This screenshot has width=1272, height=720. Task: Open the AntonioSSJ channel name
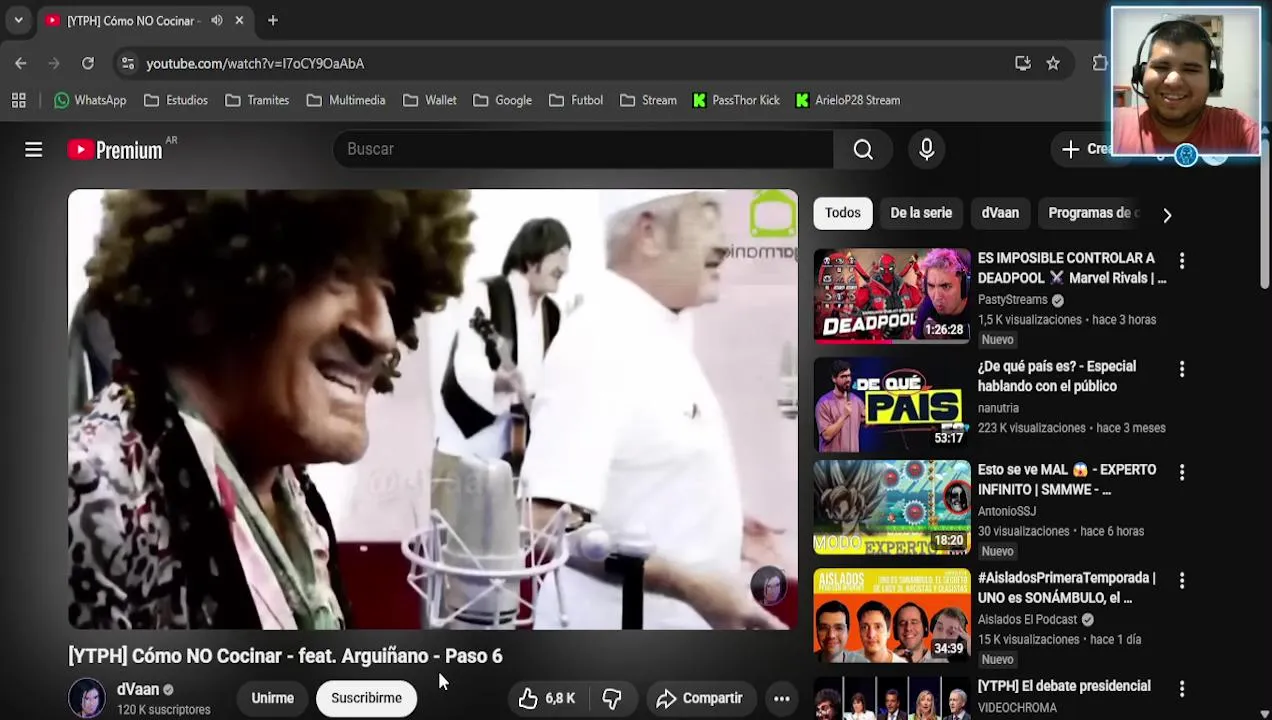pos(1007,511)
